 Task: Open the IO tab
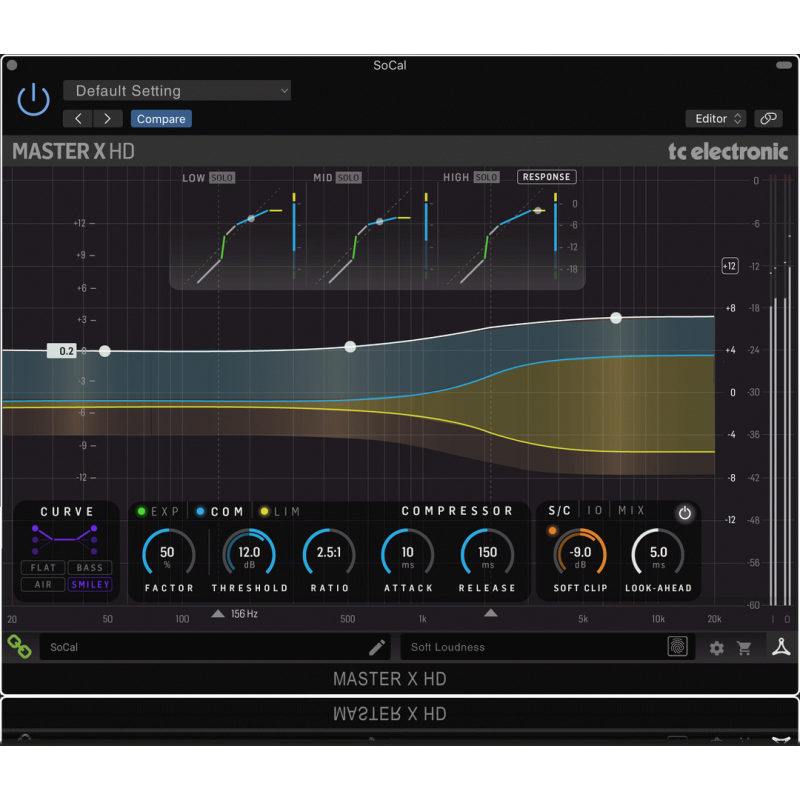[x=594, y=511]
